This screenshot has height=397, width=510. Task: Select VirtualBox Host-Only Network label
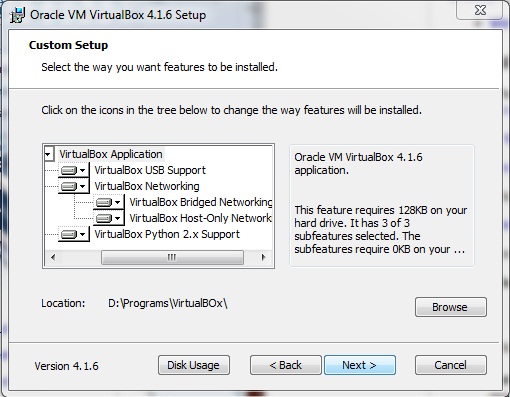click(x=200, y=218)
